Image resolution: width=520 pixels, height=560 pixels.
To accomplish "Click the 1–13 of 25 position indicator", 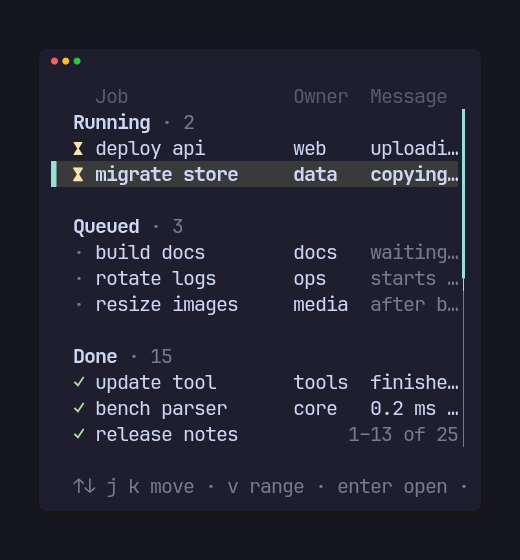I will click(x=403, y=434).
